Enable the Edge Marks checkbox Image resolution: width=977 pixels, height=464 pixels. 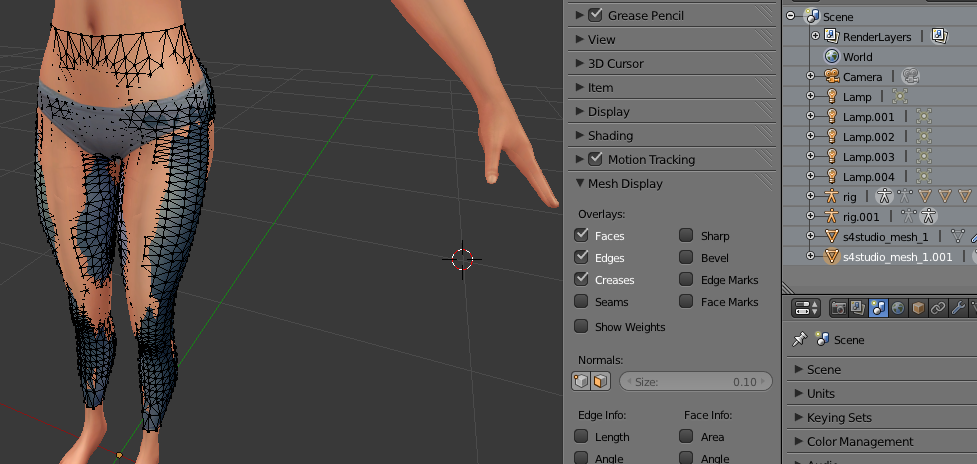coord(686,279)
